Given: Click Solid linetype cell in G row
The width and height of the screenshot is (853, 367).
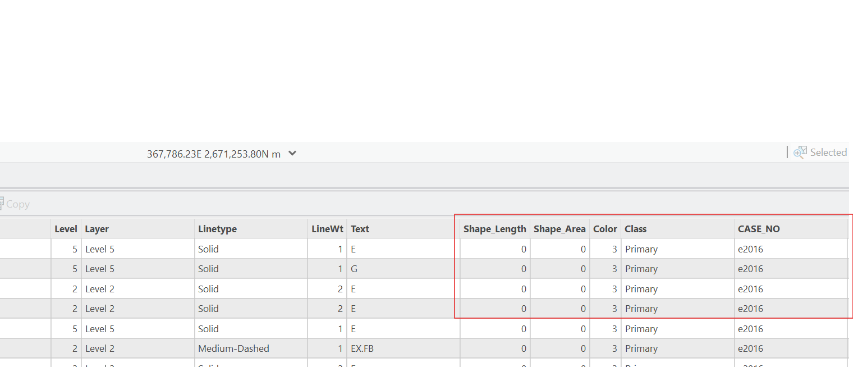Looking at the screenshot, I should [x=251, y=269].
